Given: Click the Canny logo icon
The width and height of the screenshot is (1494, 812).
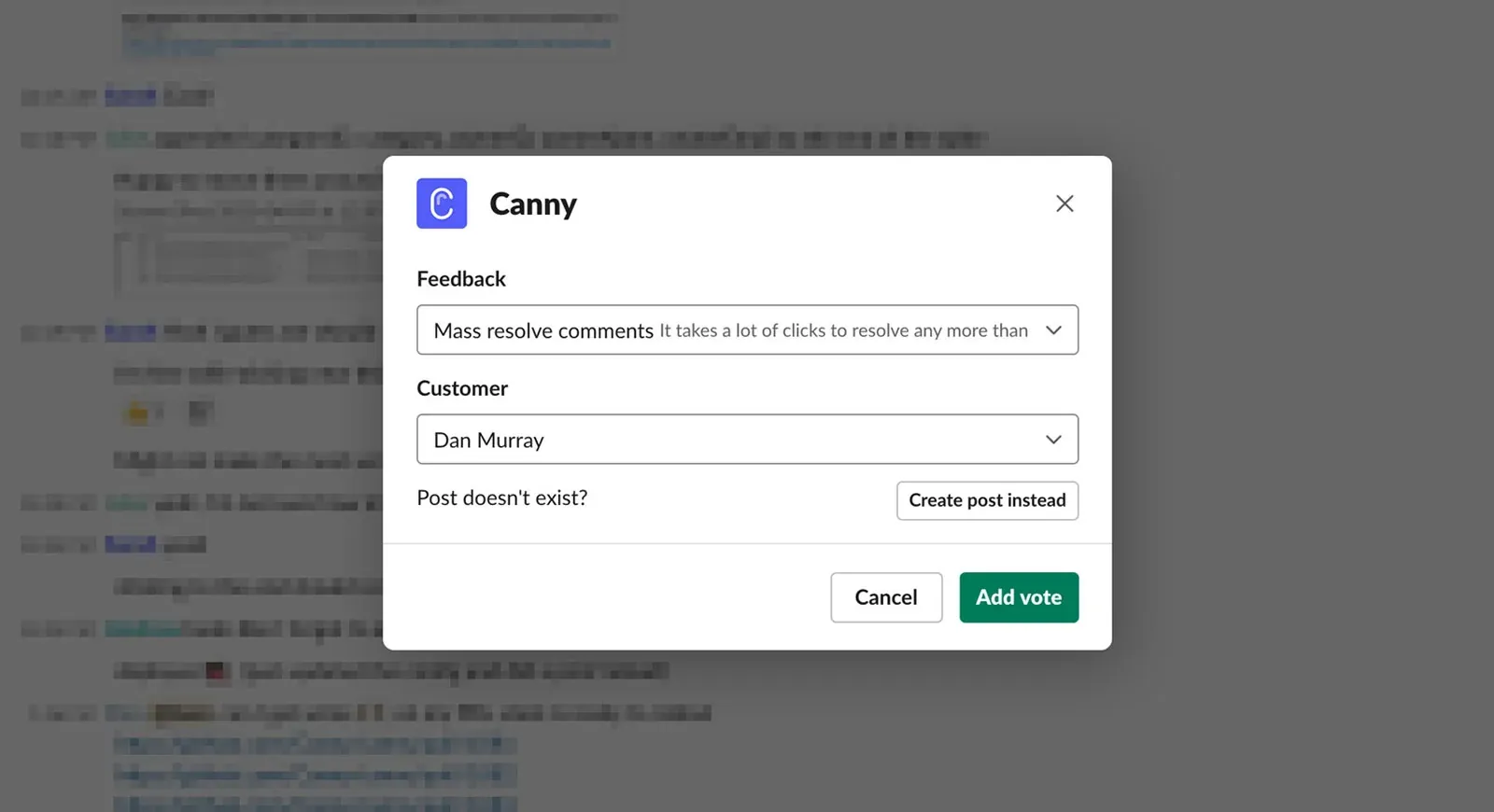Looking at the screenshot, I should (441, 203).
